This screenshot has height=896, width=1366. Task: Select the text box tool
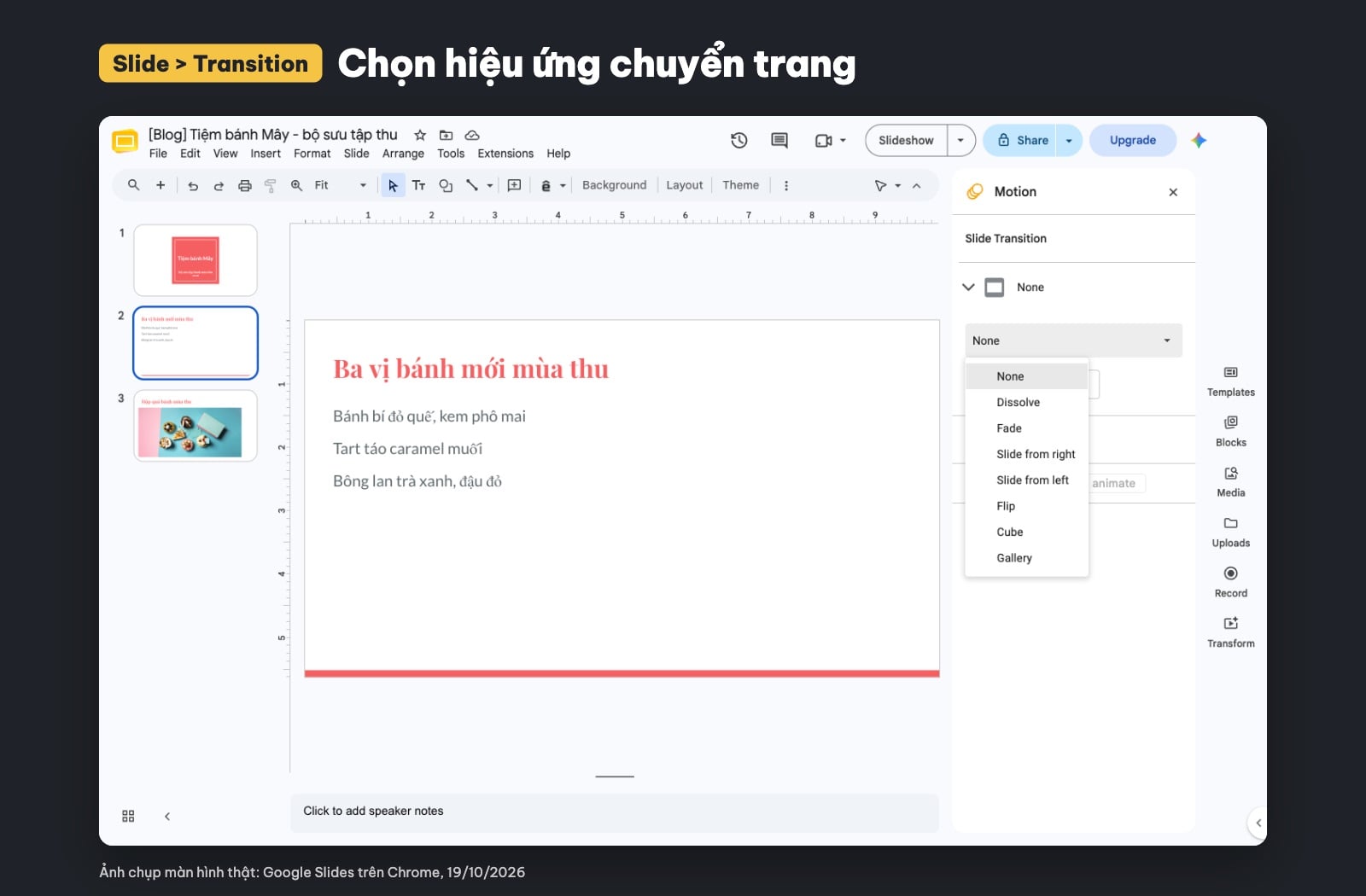coord(418,185)
